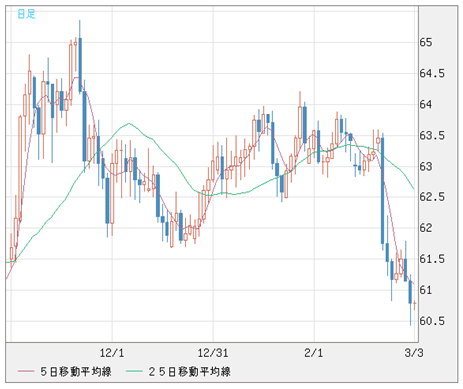Click the 62.5 price axis label

(432, 197)
